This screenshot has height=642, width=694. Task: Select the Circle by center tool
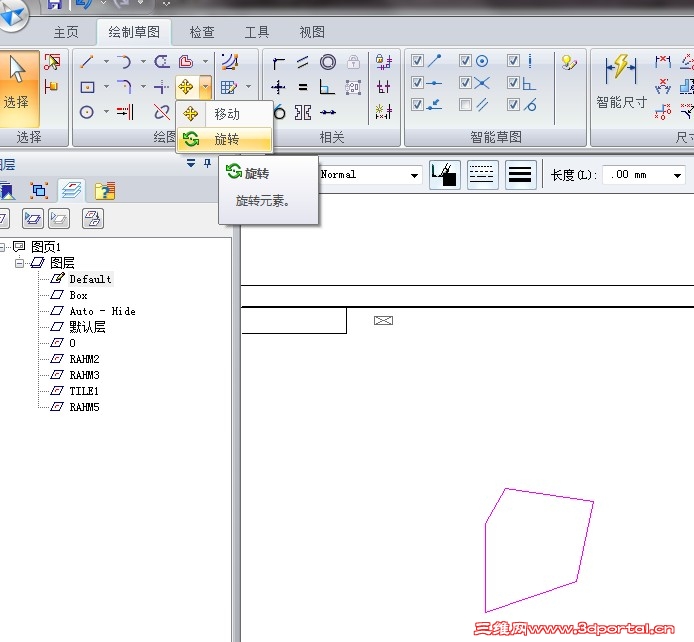pyautogui.click(x=87, y=112)
